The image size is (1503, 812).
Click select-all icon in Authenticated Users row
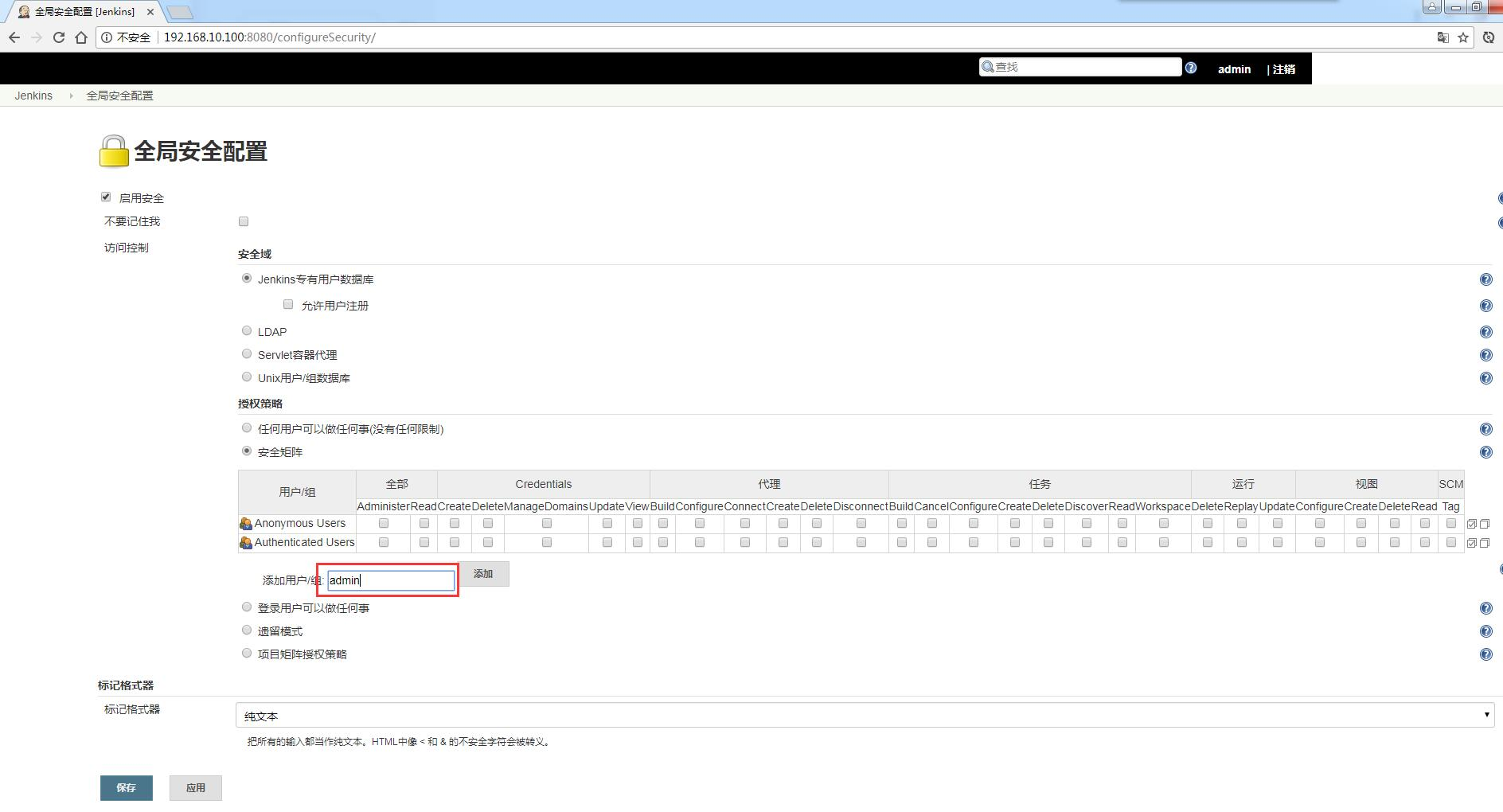click(x=1472, y=543)
